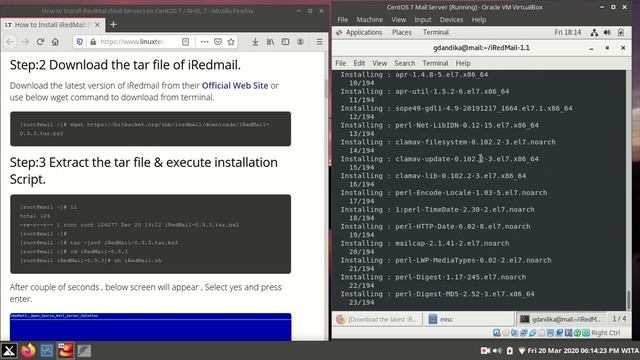Open Terminal app menu in CentOS top bar

(436, 32)
